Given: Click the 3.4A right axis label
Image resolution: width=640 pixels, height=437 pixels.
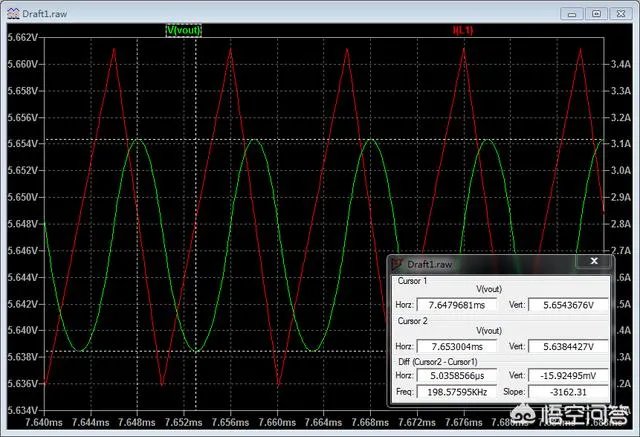Looking at the screenshot, I should [x=620, y=63].
